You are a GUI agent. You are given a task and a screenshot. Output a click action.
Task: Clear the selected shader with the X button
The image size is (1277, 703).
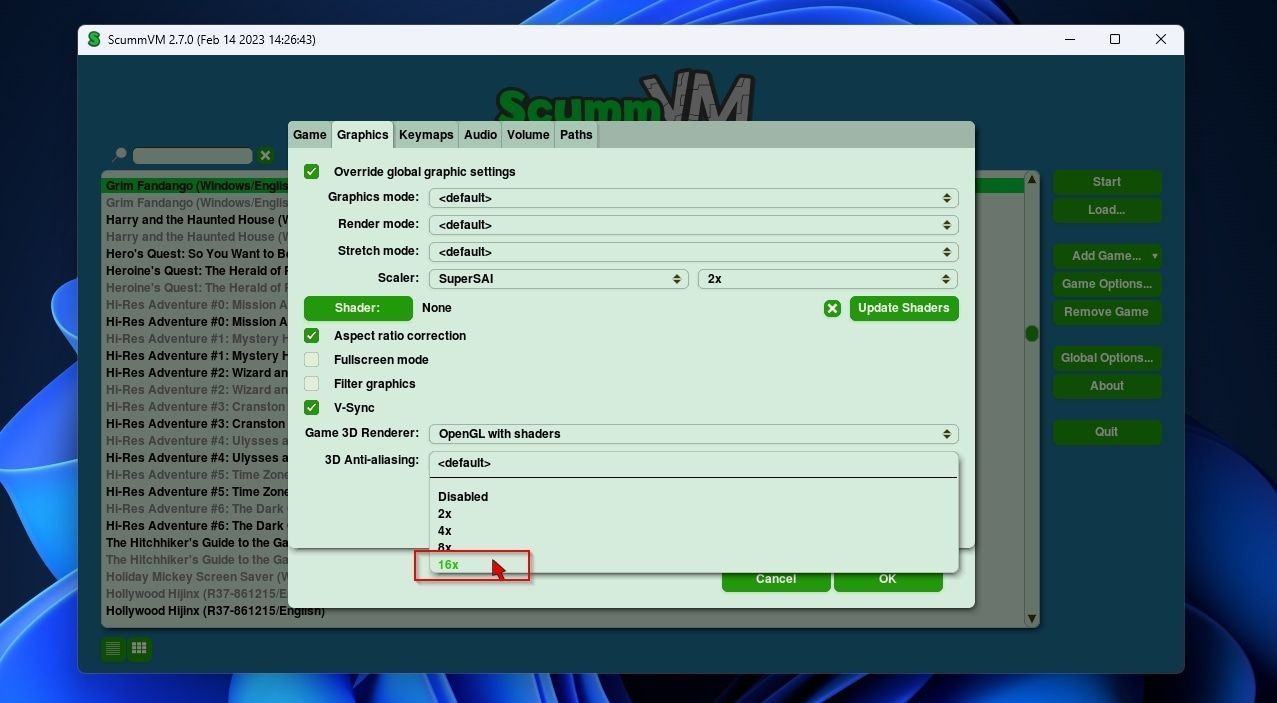pyautogui.click(x=832, y=308)
